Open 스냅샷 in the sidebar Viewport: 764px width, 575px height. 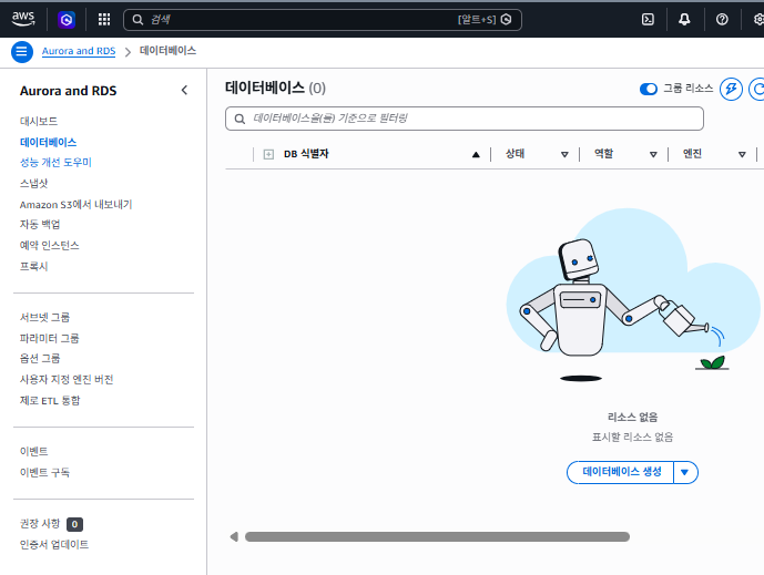click(34, 183)
